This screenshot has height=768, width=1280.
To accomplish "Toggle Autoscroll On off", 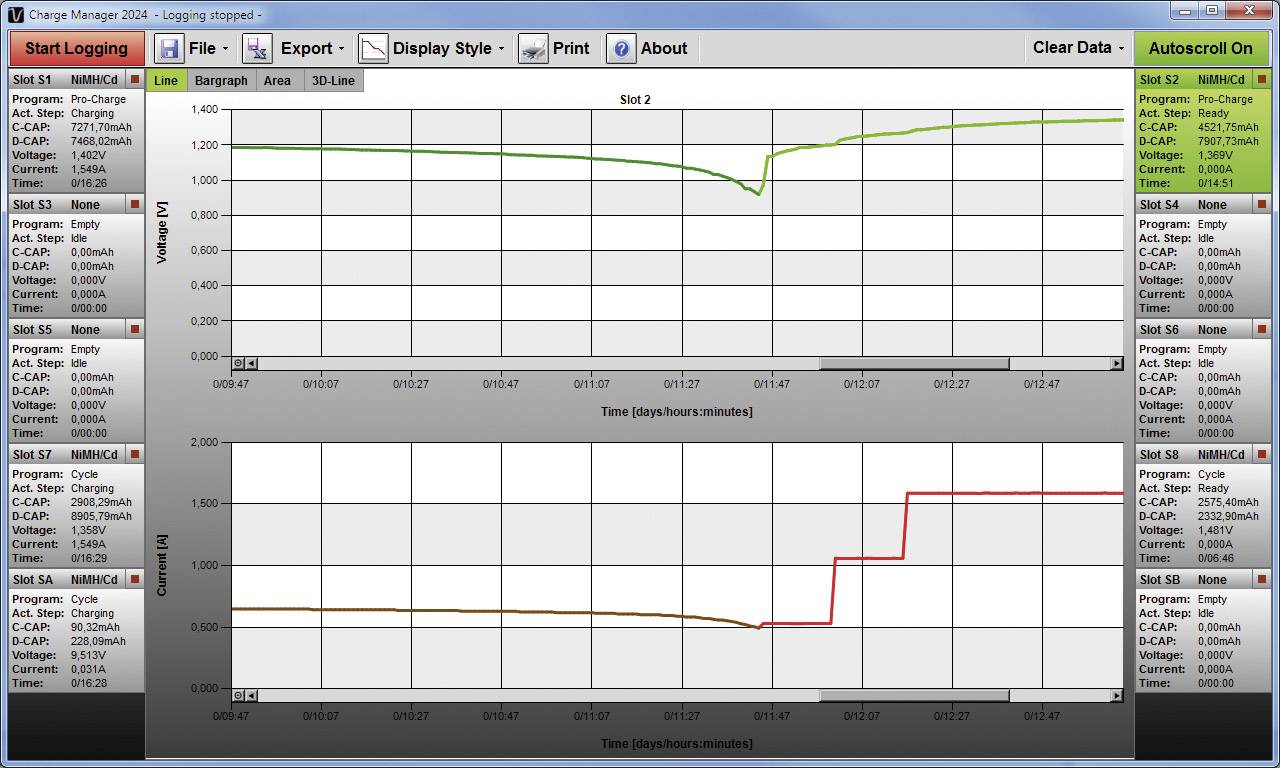I will pyautogui.click(x=1204, y=47).
